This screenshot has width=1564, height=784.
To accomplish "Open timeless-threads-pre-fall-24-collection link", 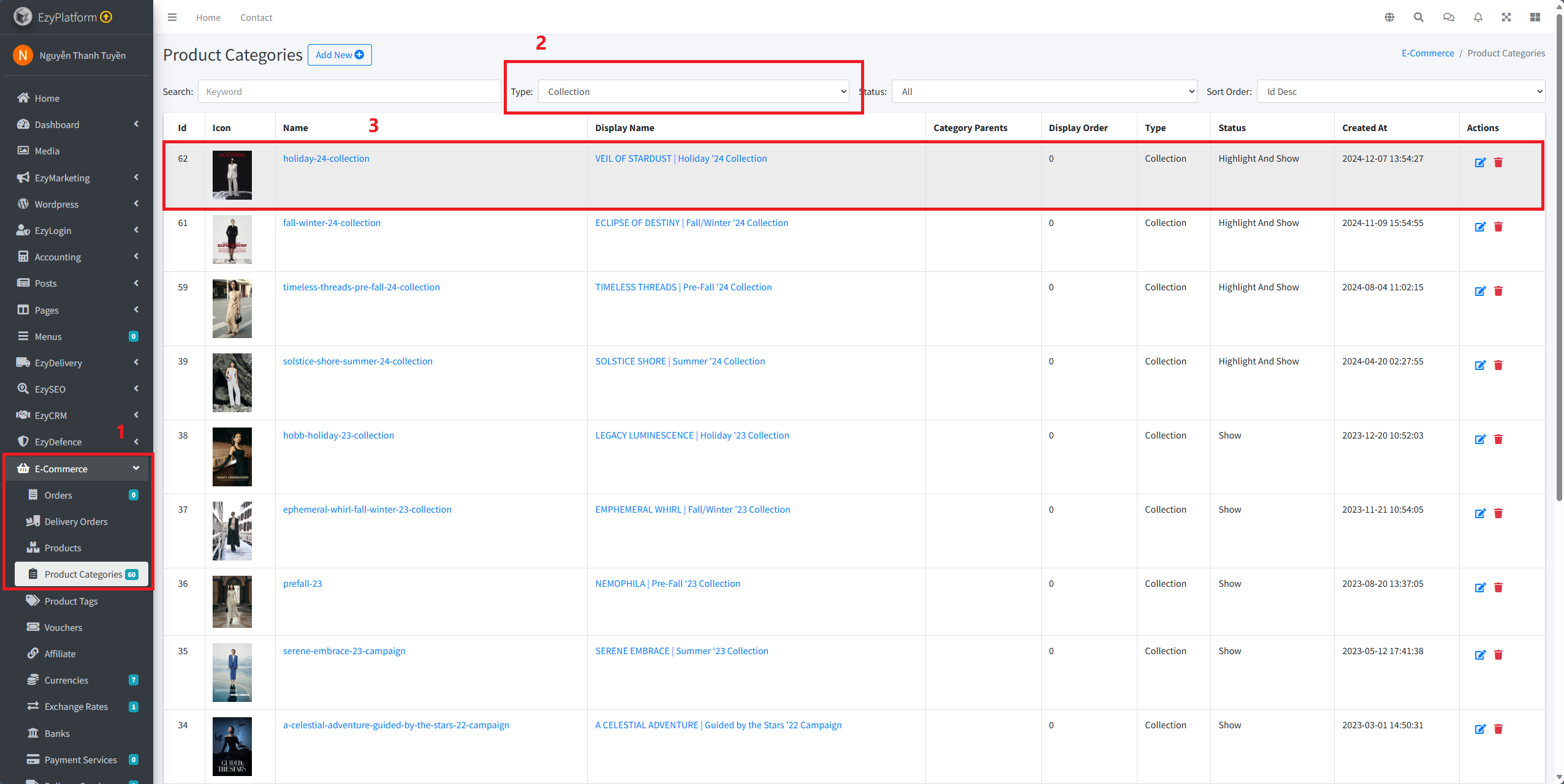I will tap(361, 287).
